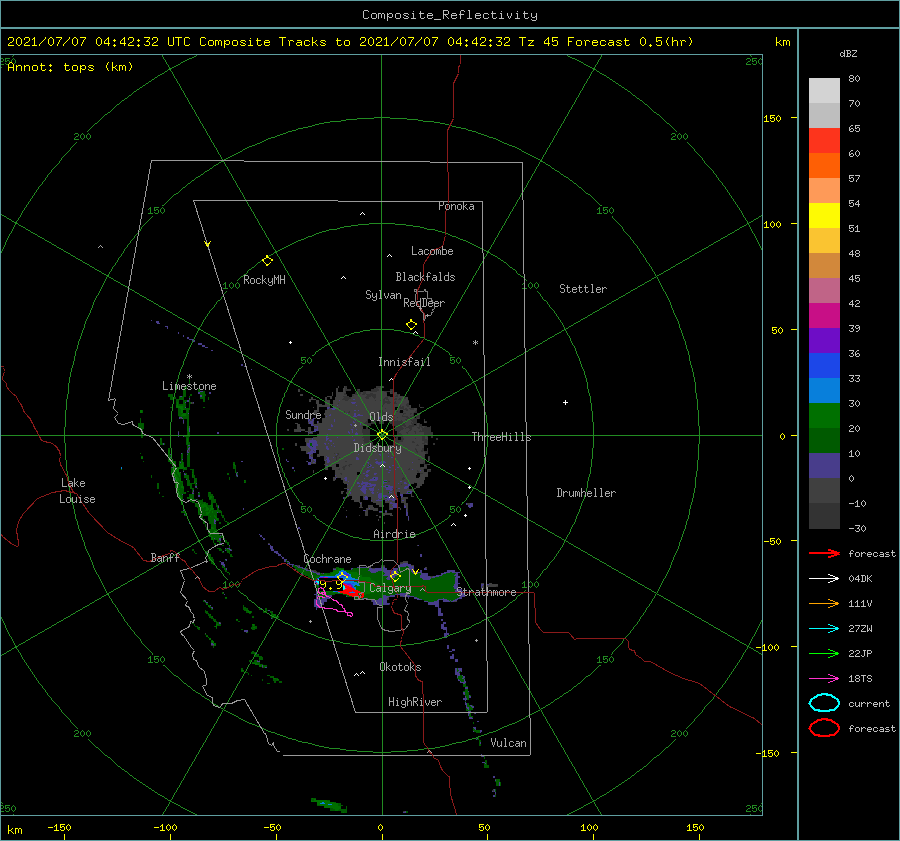
Task: Click the RockyMH label
Action: 264,280
